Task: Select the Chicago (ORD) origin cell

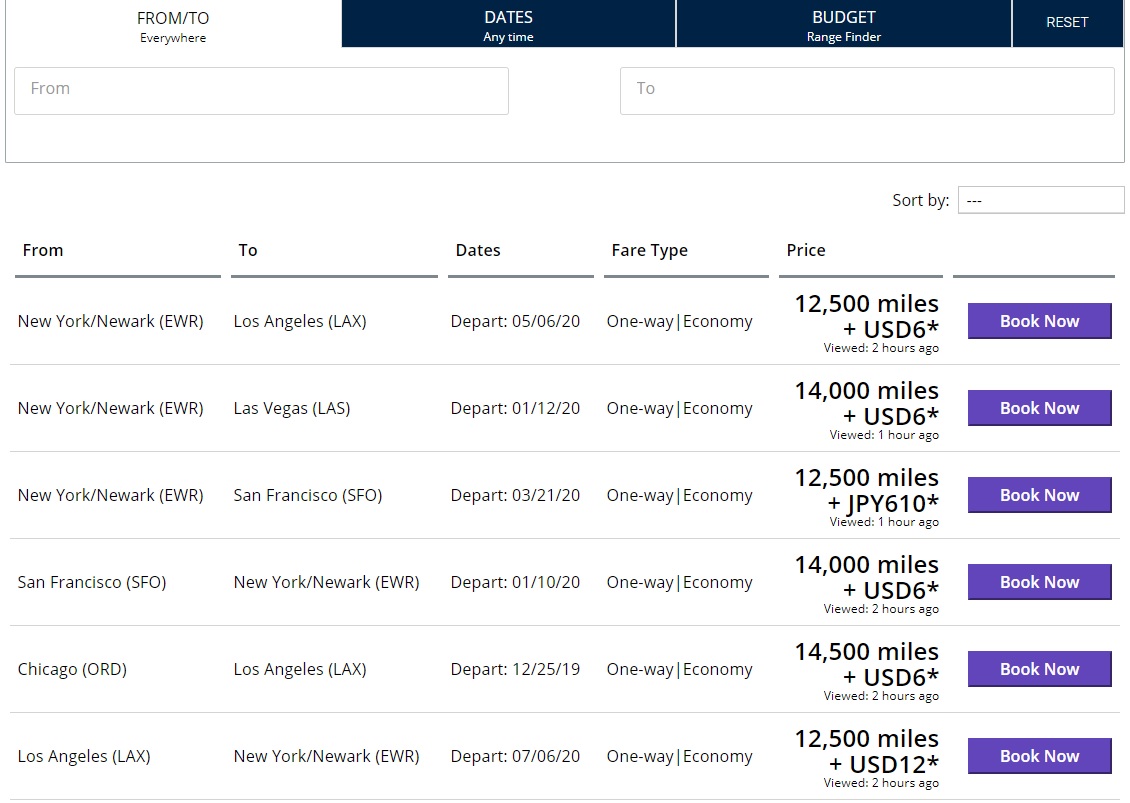Action: (72, 669)
